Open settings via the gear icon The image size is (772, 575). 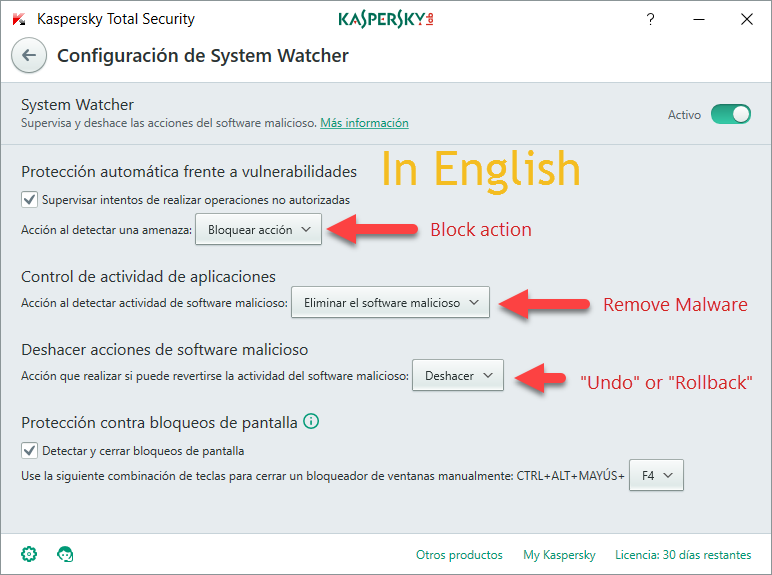point(29,554)
